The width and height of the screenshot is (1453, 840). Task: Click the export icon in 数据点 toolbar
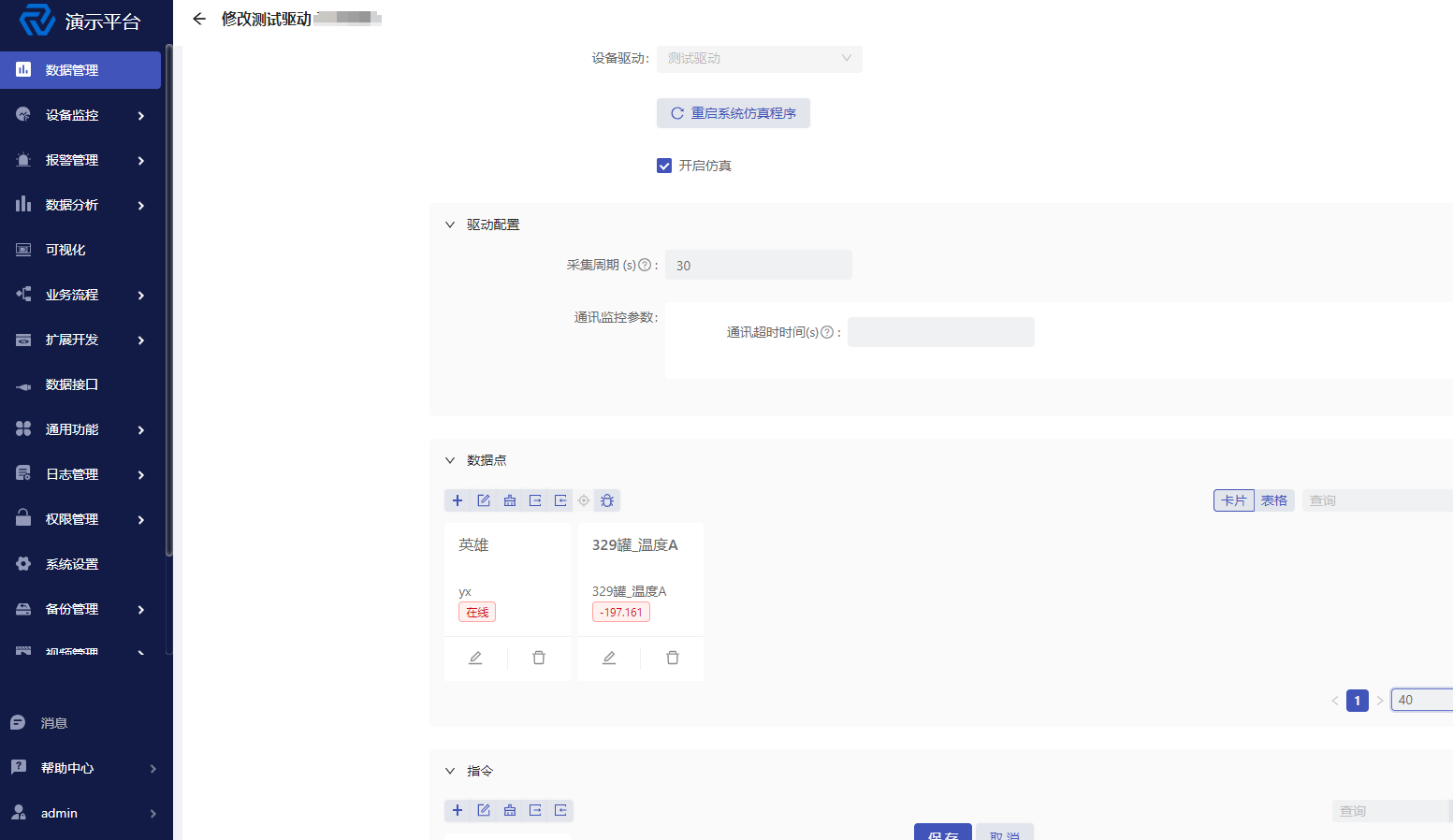pos(535,500)
